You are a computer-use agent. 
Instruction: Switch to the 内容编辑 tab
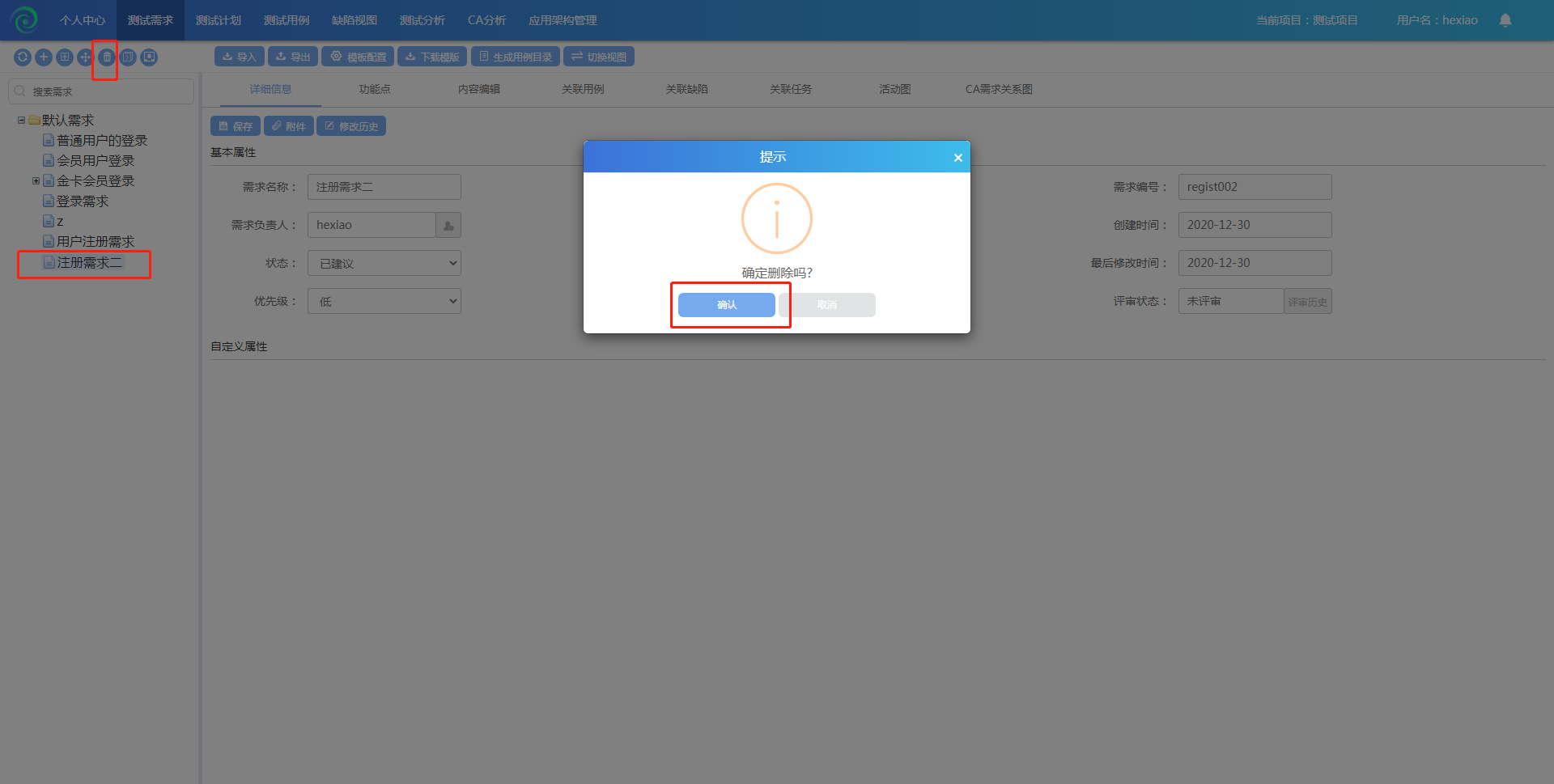[x=479, y=89]
